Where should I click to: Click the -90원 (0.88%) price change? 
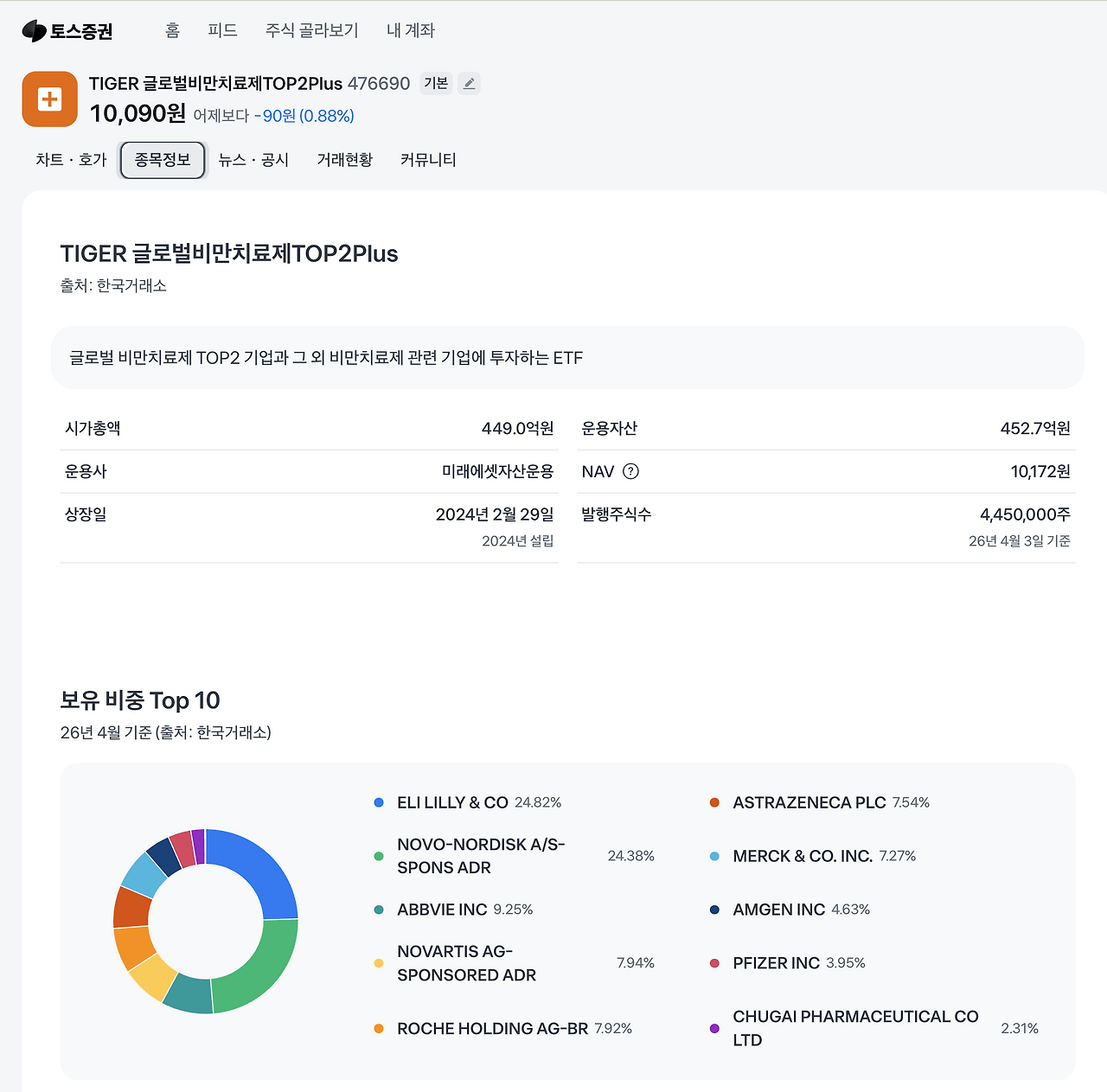[304, 116]
